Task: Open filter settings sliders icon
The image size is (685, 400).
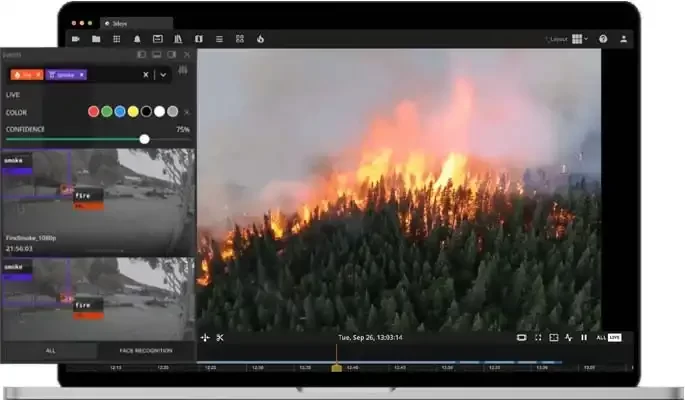Action: (x=183, y=70)
